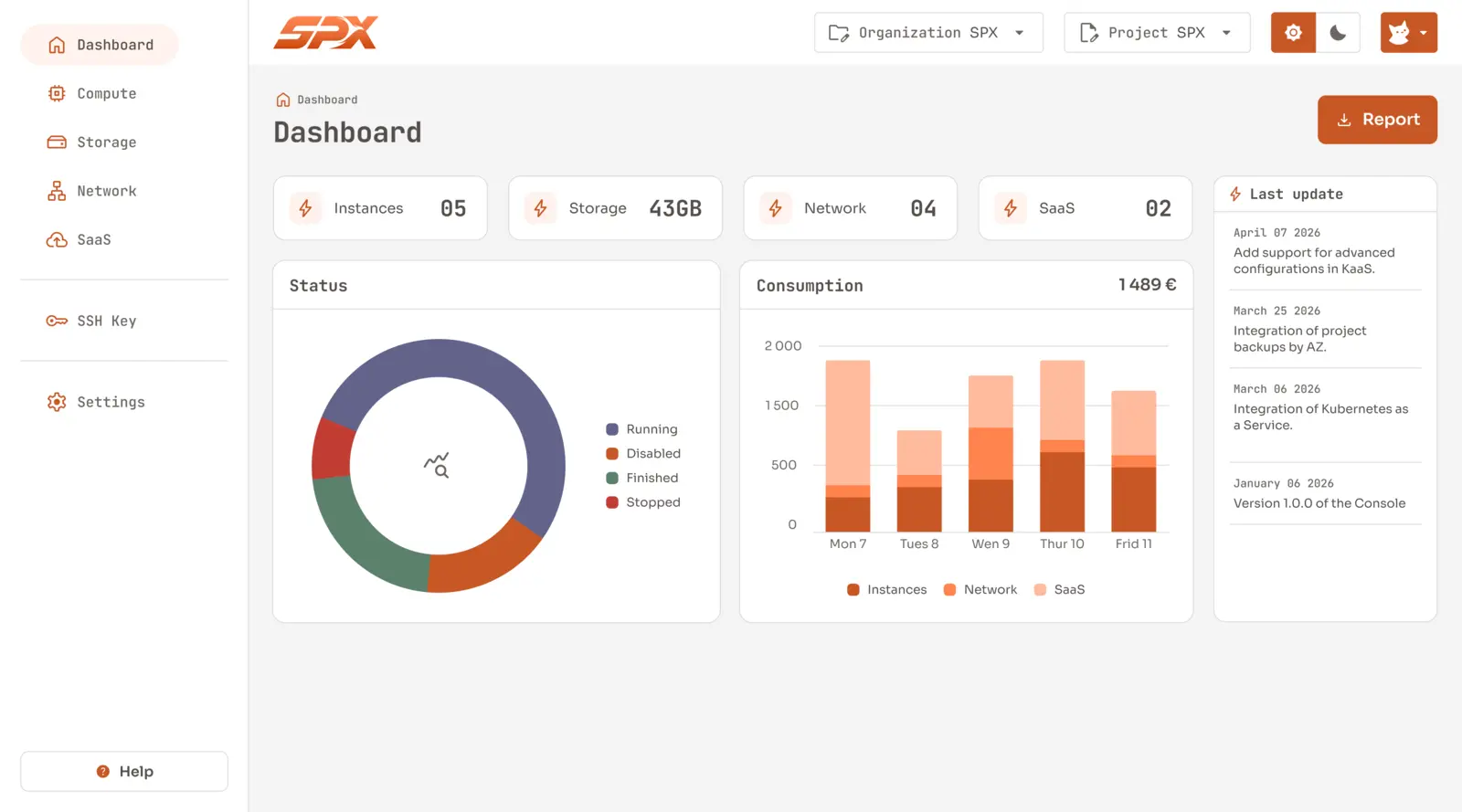The image size is (1462, 812).
Task: Open the SSH Key page
Action: coord(91,321)
